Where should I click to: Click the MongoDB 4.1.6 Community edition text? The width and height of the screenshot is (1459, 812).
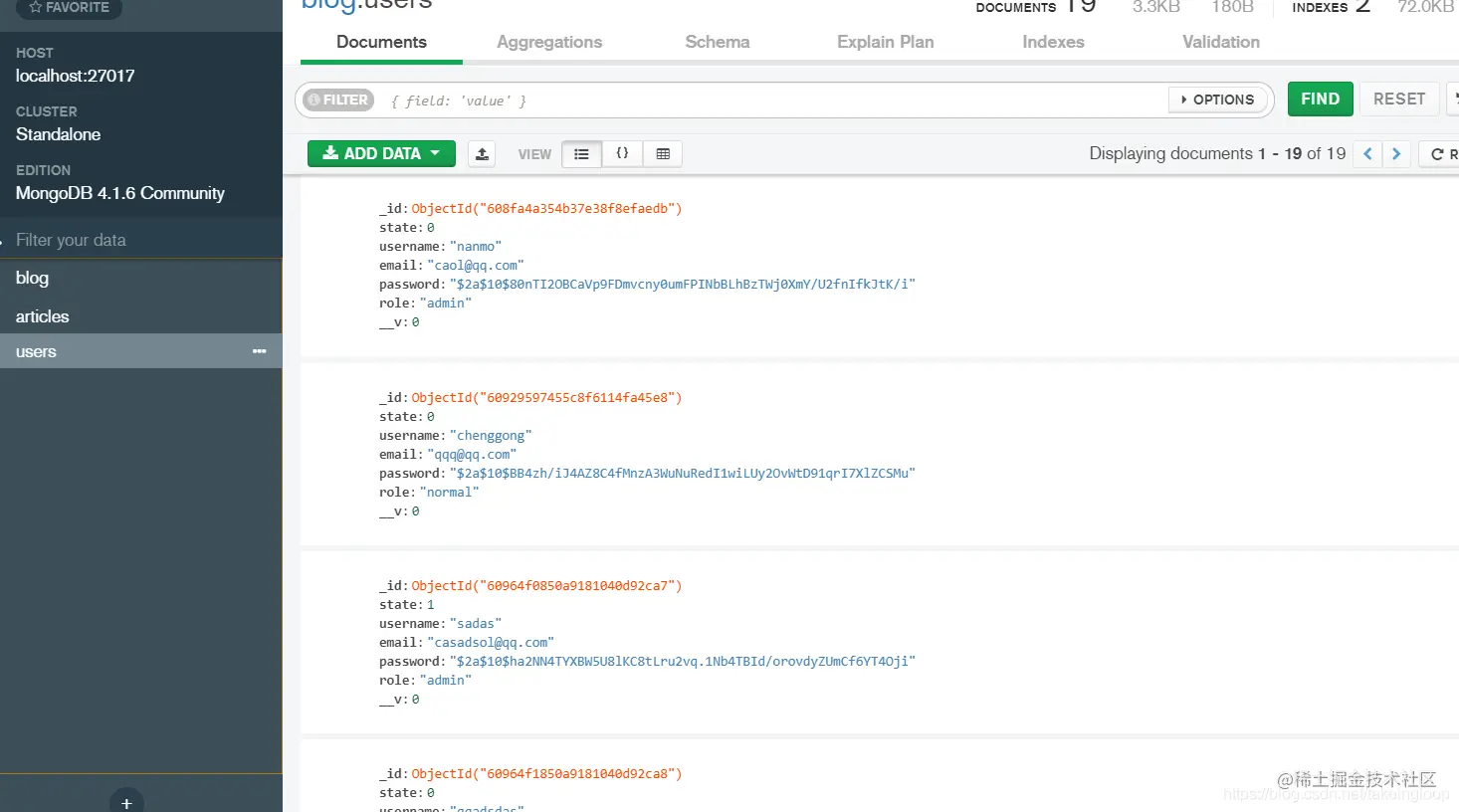(120, 193)
